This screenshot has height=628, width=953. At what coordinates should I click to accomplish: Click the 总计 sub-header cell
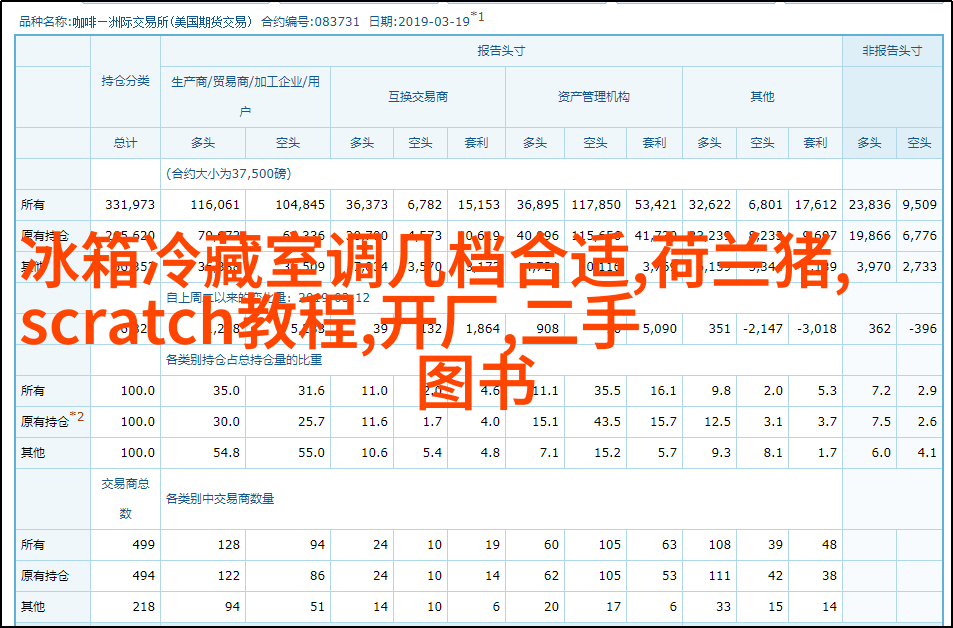pos(125,143)
